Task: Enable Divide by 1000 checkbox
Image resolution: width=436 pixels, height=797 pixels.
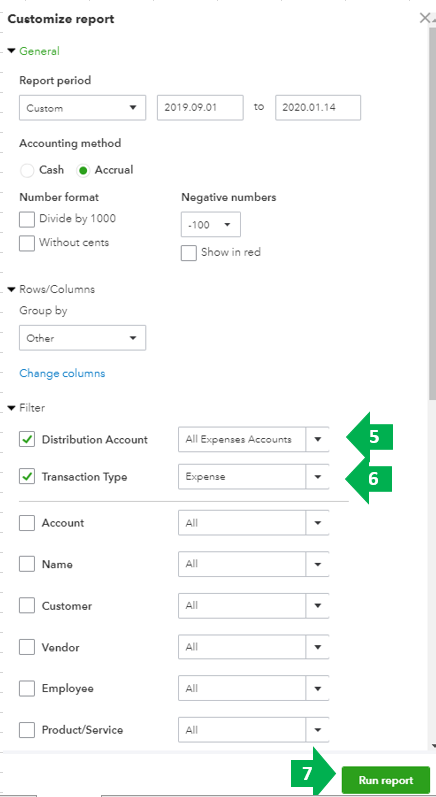Action: [x=27, y=219]
